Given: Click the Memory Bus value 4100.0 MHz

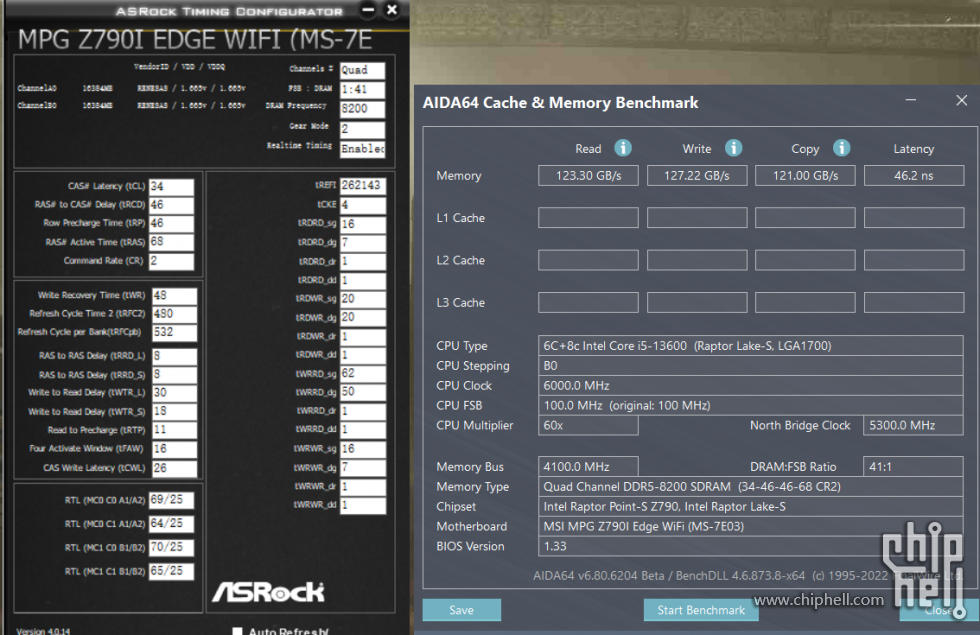Looking at the screenshot, I should pyautogui.click(x=588, y=466).
